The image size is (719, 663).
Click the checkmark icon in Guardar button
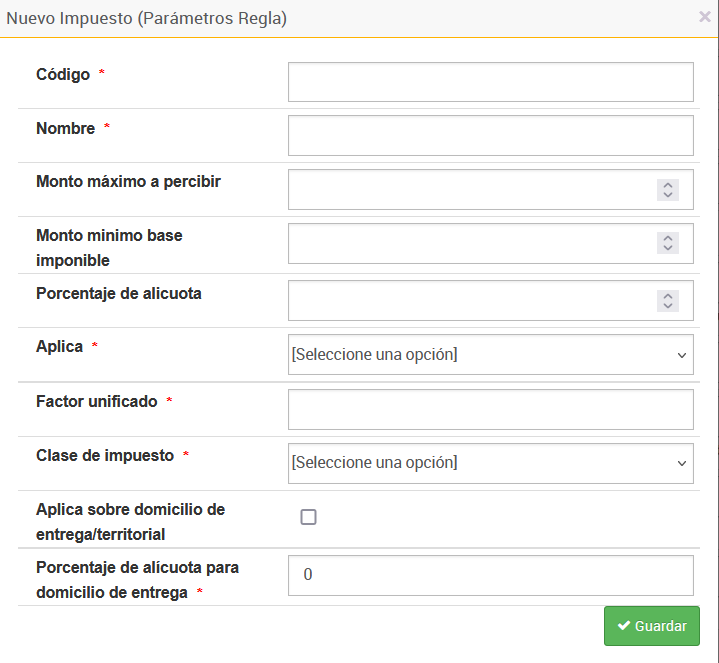pos(624,626)
